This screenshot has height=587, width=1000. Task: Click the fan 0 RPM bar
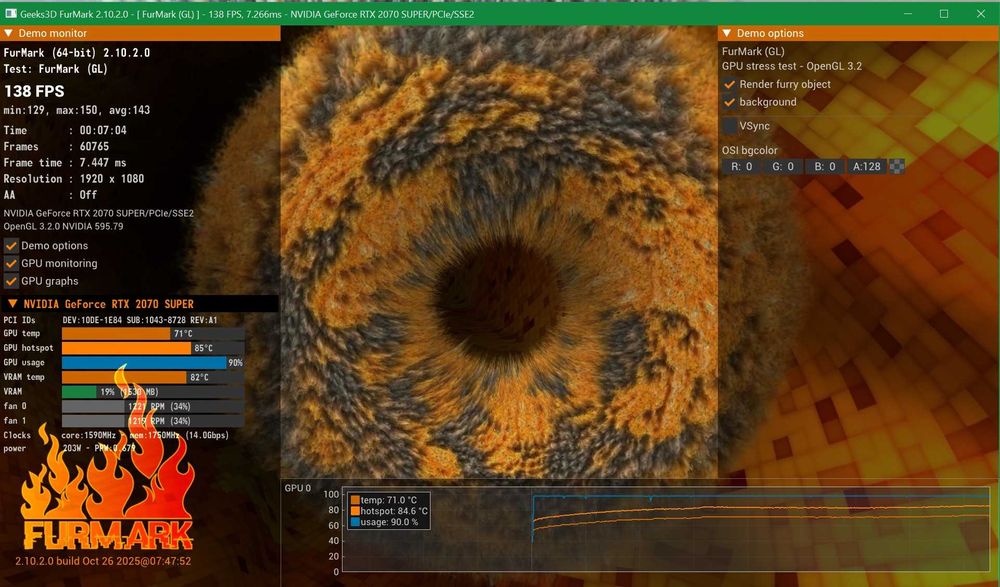click(x=153, y=406)
